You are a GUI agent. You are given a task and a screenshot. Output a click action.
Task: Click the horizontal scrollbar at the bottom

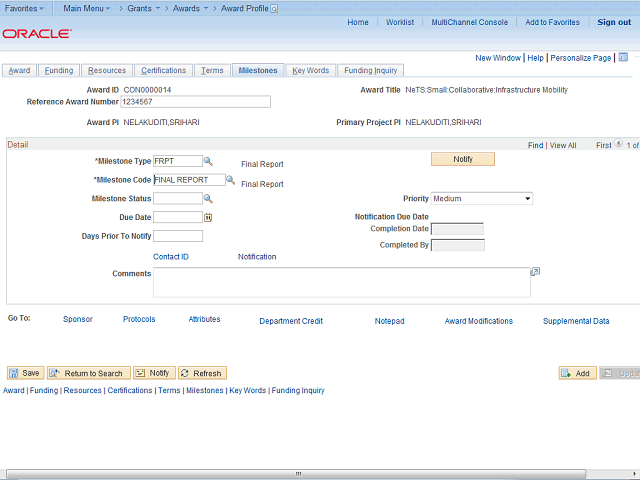[x=296, y=473]
